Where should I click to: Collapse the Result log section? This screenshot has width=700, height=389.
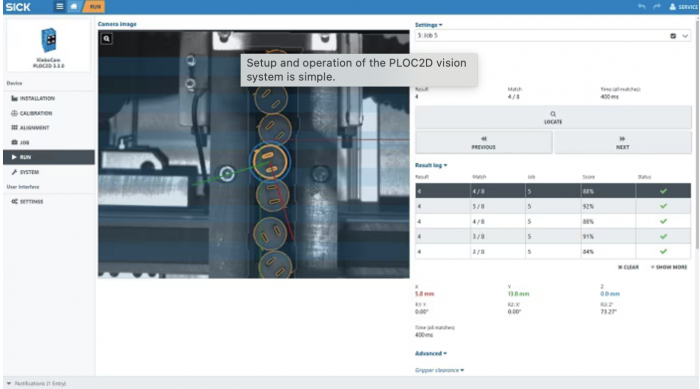(431, 165)
